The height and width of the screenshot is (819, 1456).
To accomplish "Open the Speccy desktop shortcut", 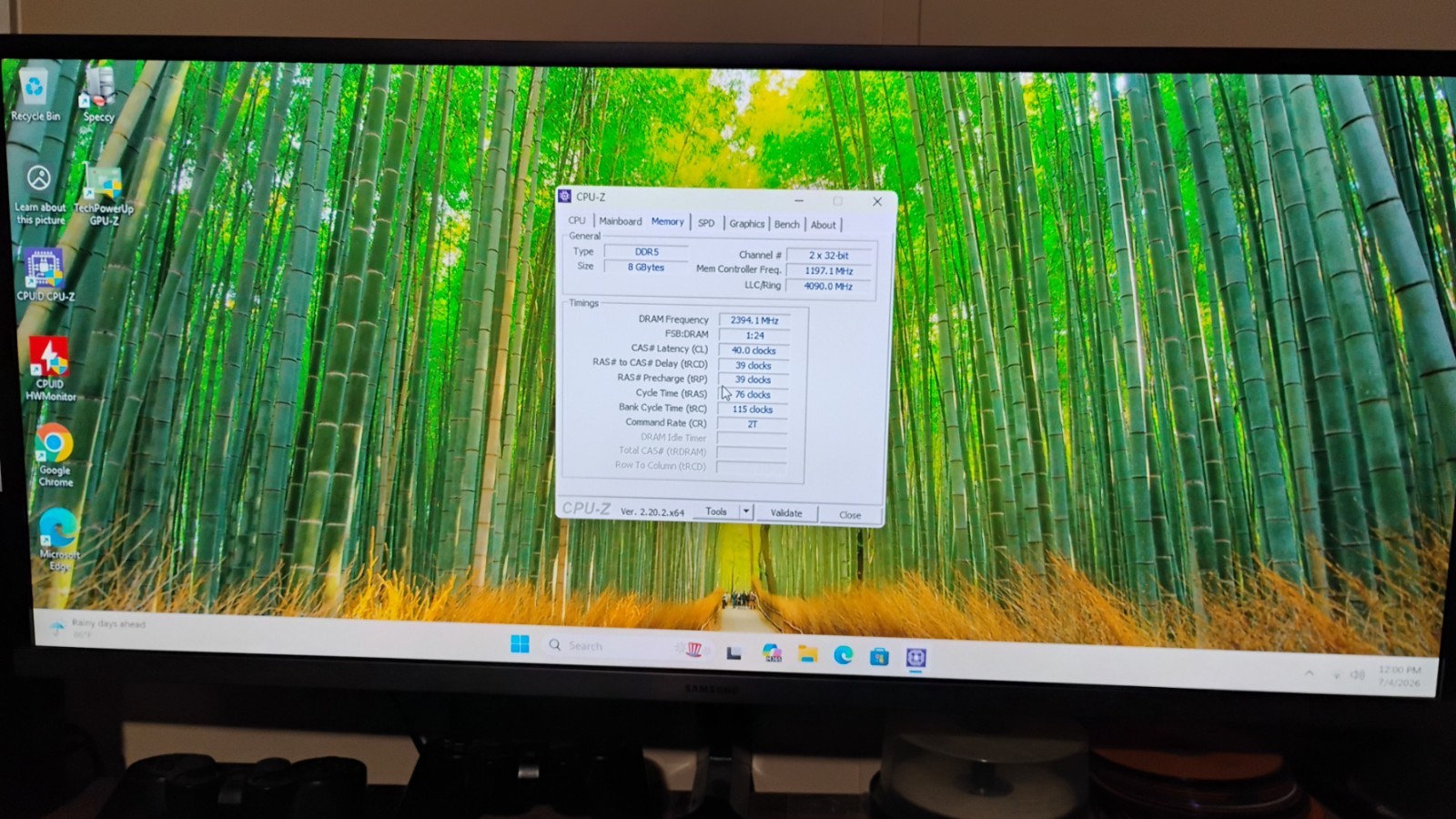I will (x=98, y=95).
